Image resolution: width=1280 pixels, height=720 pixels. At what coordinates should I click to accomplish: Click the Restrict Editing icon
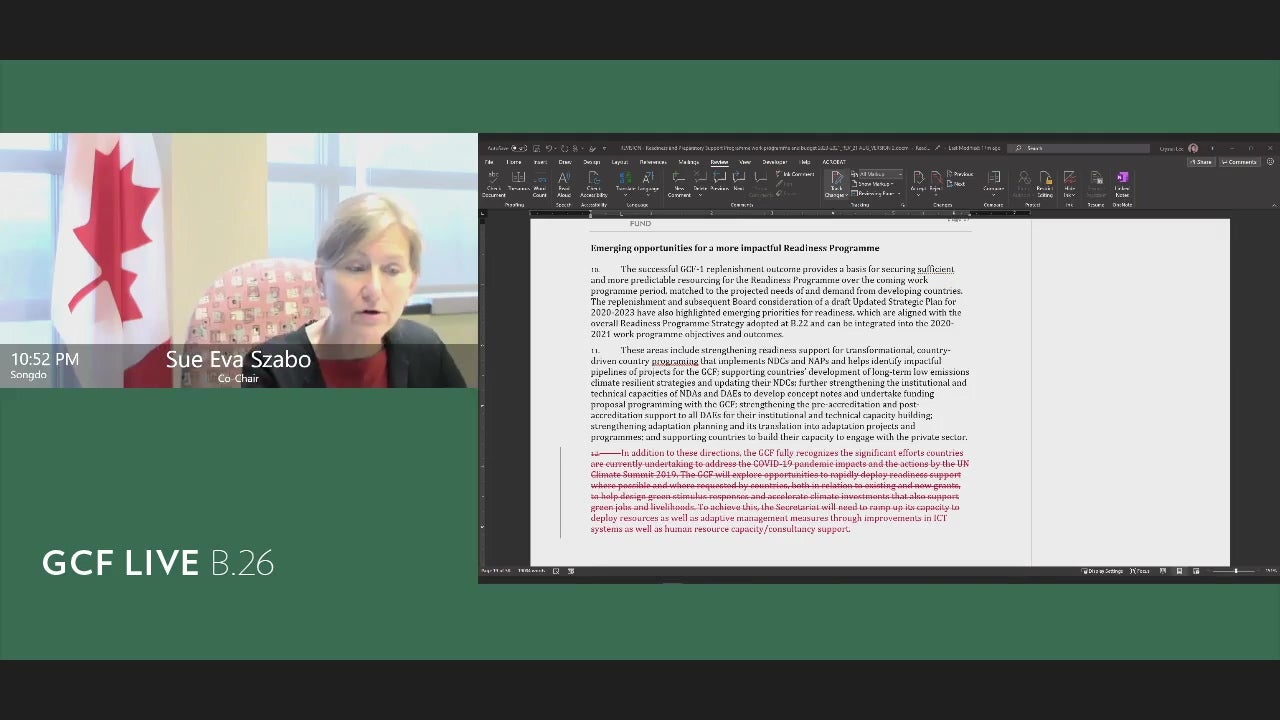click(1045, 184)
